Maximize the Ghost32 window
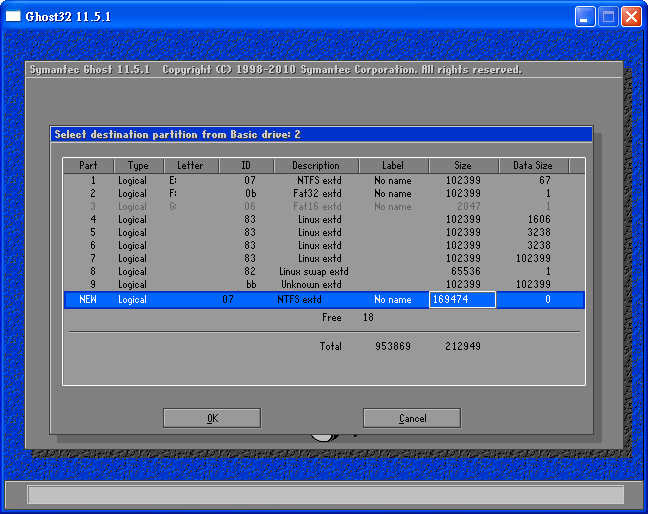 click(x=608, y=17)
